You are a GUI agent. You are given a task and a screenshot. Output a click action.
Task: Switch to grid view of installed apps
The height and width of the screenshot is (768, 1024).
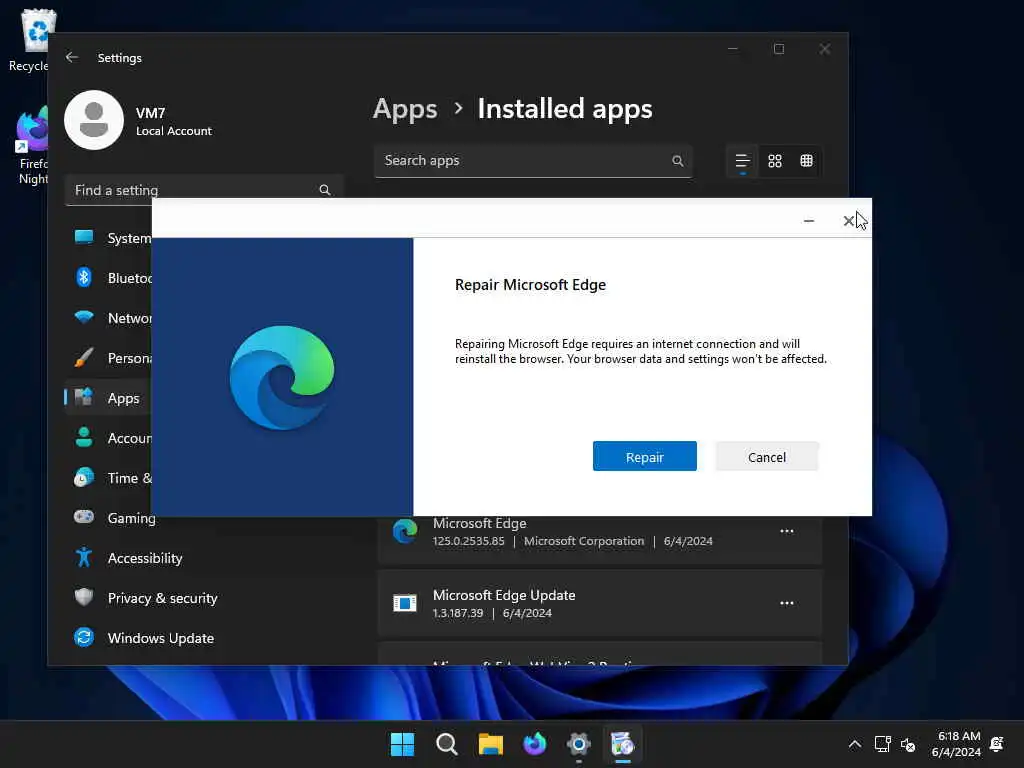point(775,161)
